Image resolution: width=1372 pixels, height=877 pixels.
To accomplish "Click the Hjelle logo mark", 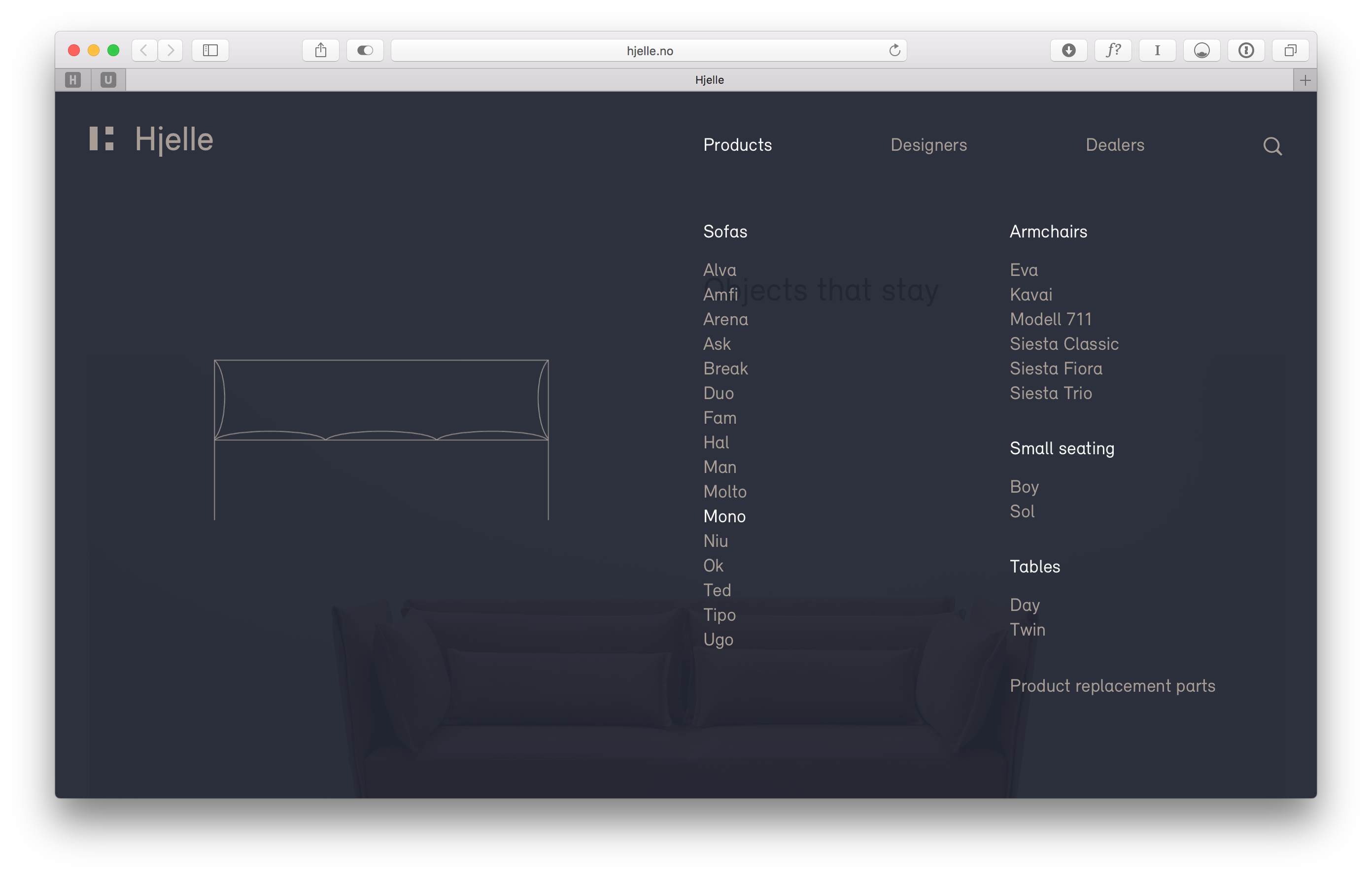I will click(102, 138).
